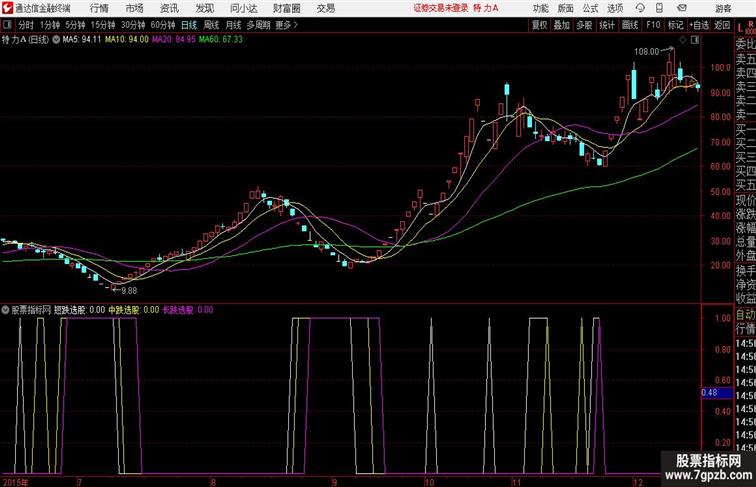756x487 pixels.
Task: Click the 返回 back button
Action: [x=722, y=25]
